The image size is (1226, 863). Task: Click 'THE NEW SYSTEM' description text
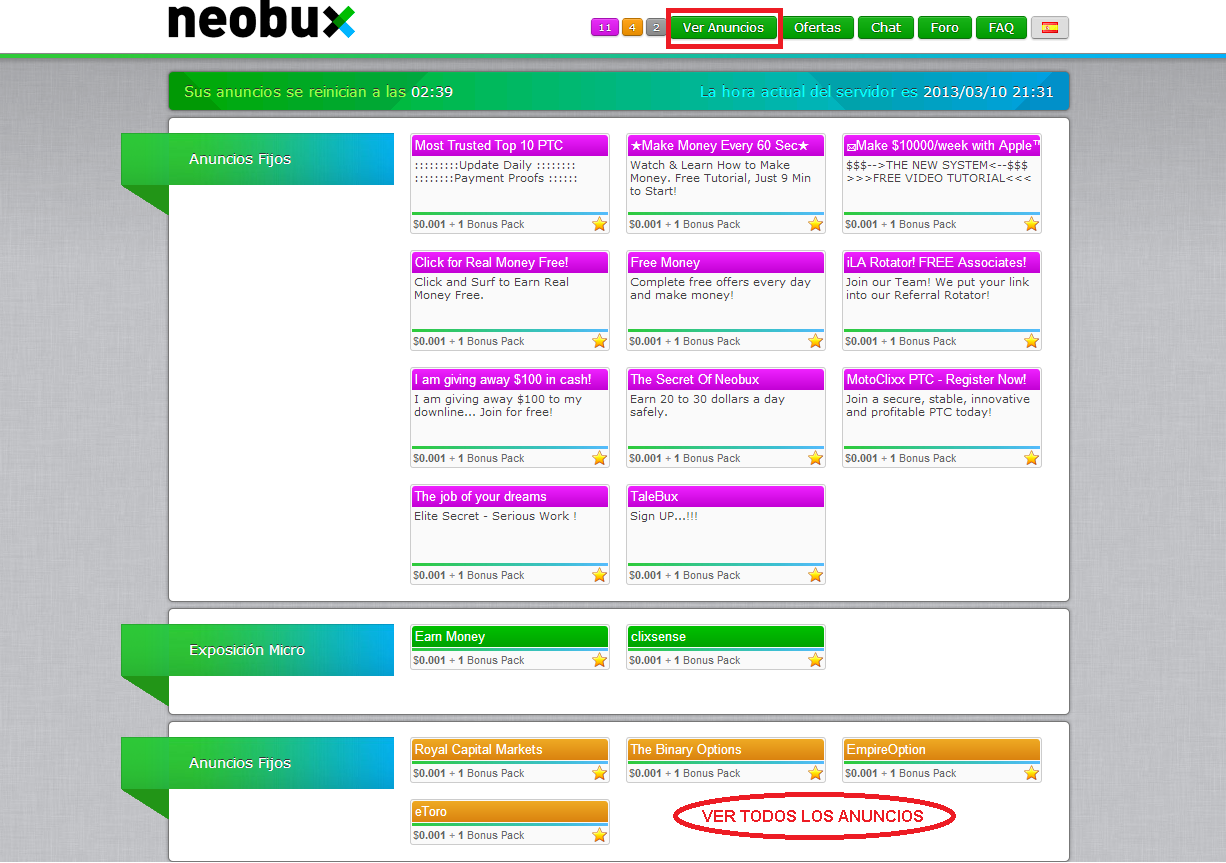[938, 165]
